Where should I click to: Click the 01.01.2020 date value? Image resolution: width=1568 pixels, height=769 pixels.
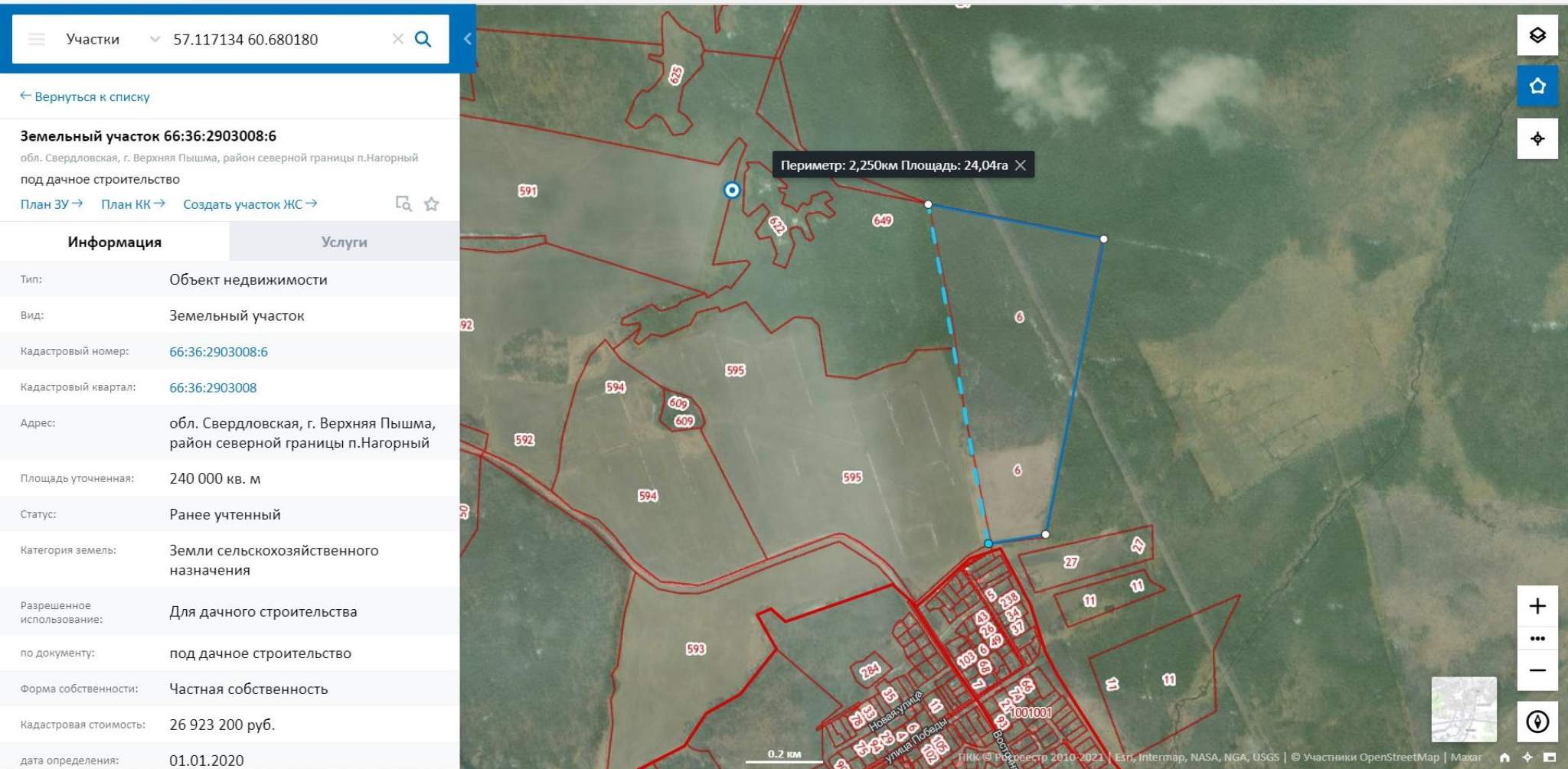pyautogui.click(x=207, y=761)
